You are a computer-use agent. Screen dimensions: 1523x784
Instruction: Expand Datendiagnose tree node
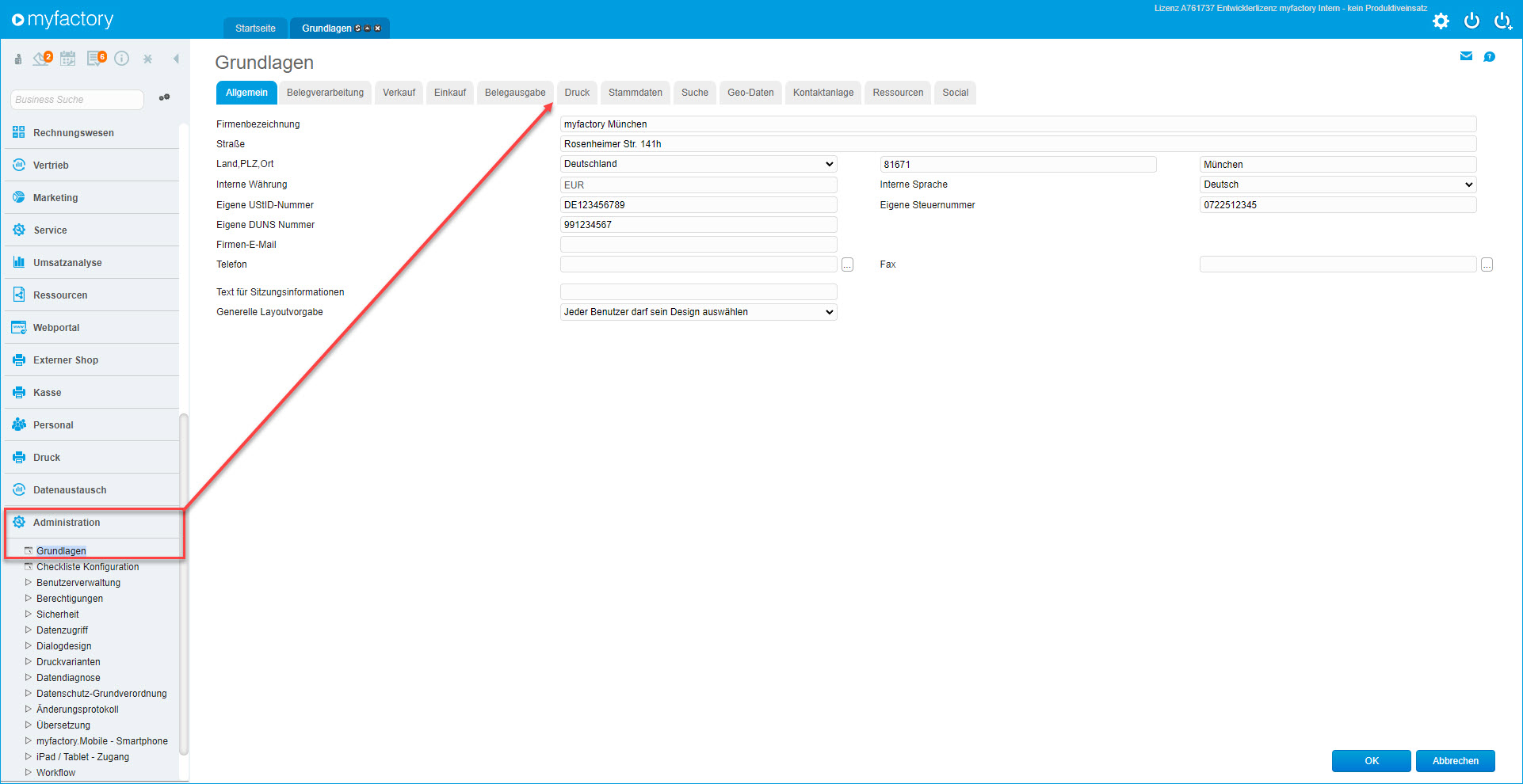click(29, 677)
